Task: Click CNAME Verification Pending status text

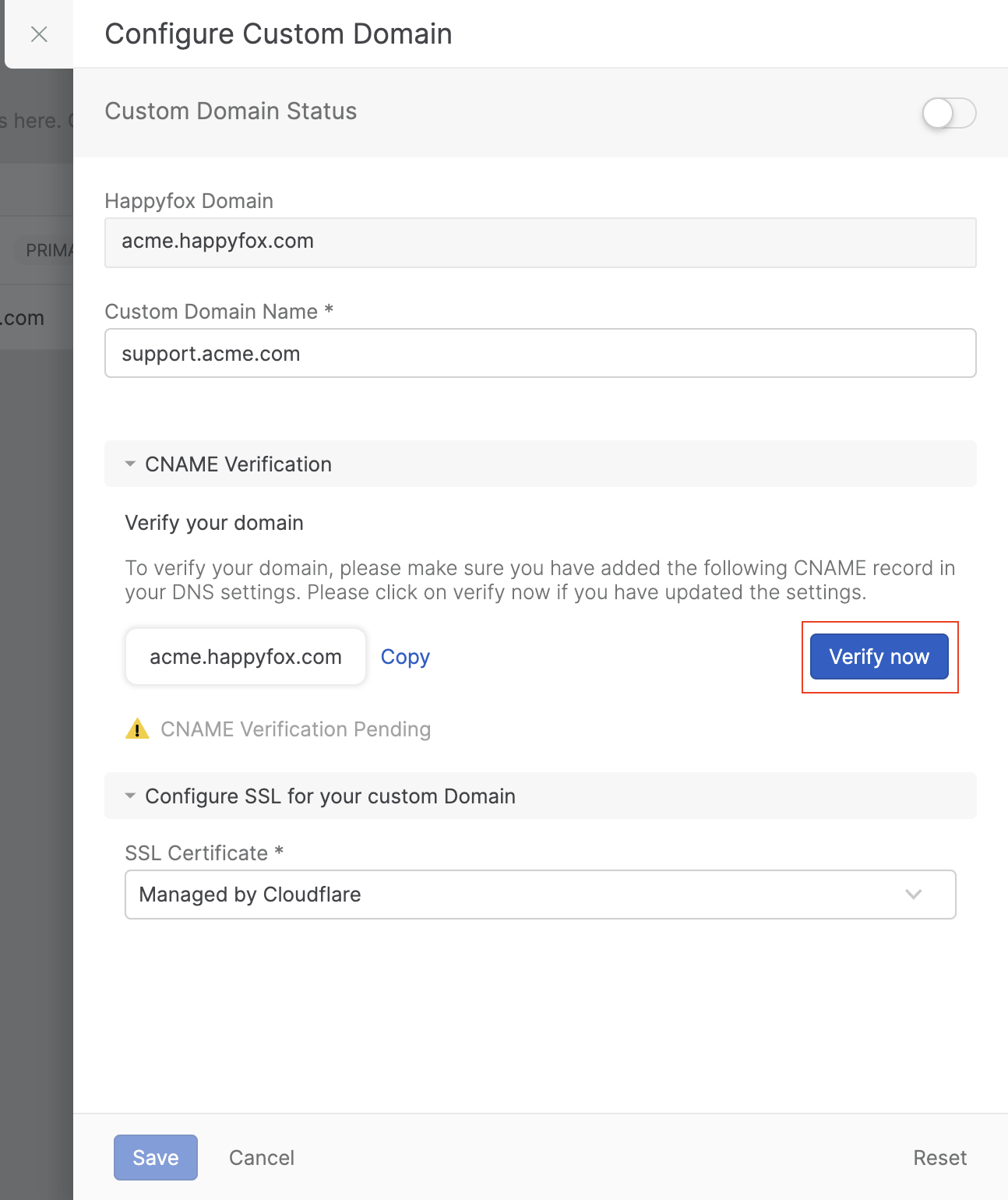Action: pos(296,729)
